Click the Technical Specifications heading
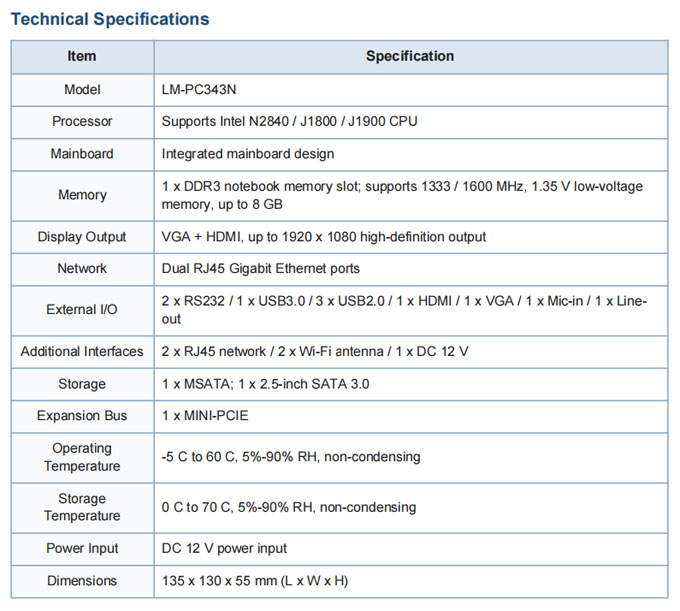The width and height of the screenshot is (680, 611). [110, 19]
